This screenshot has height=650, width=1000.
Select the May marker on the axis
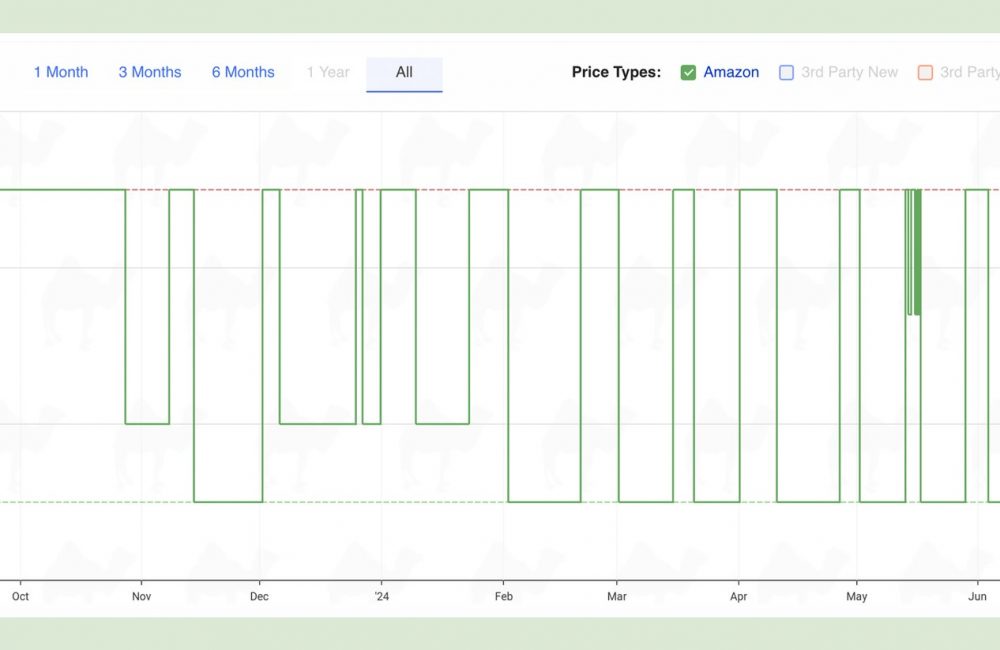pyautogui.click(x=857, y=597)
